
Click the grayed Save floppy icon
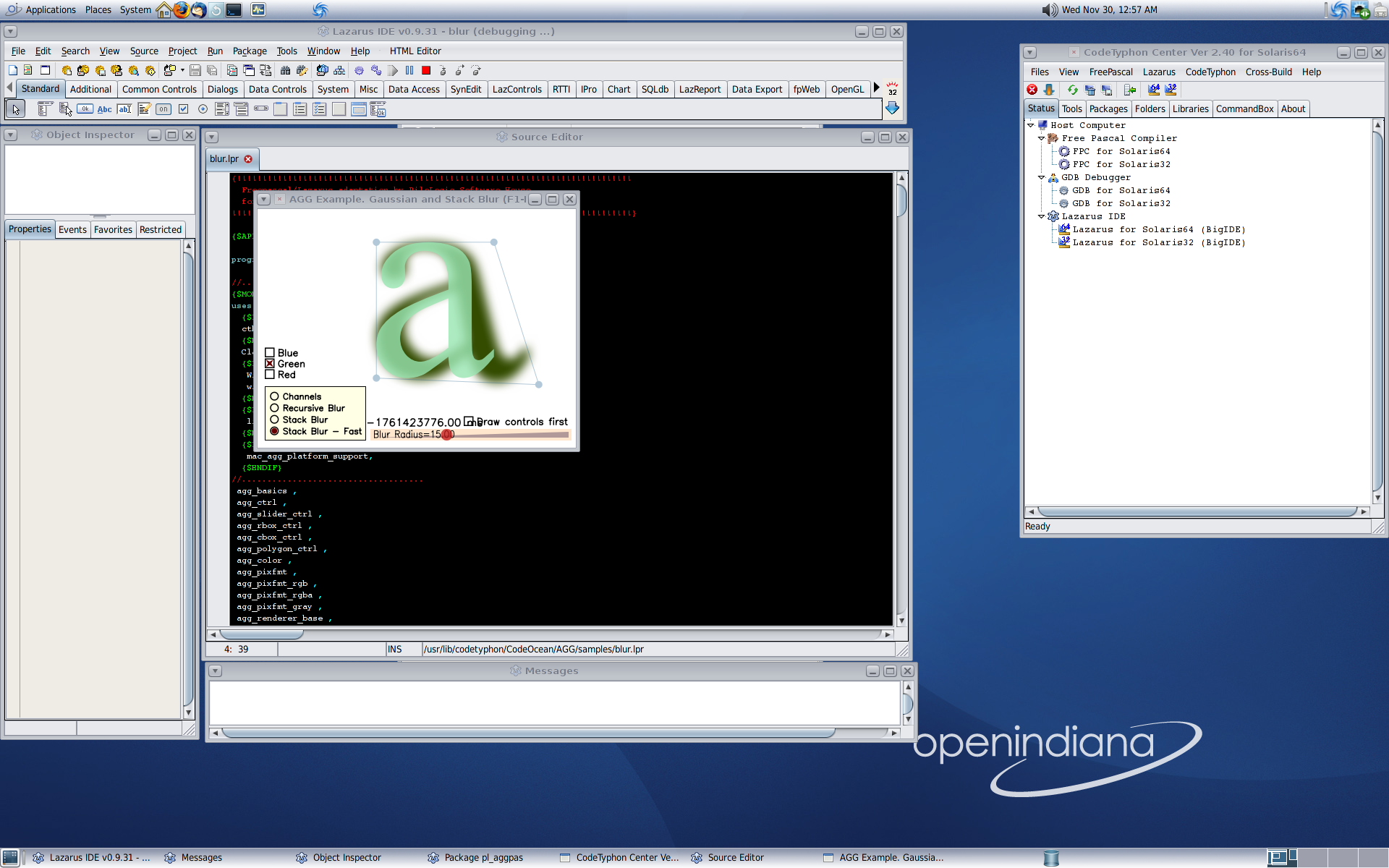[195, 70]
